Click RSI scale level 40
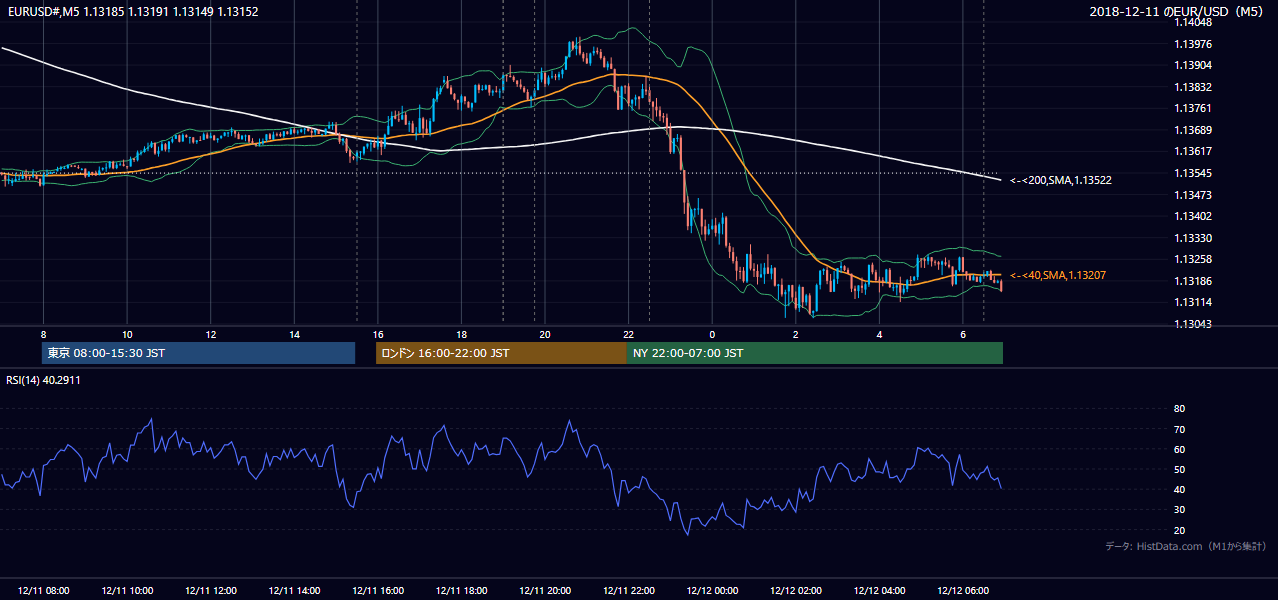This screenshot has height=600, width=1278. [x=1179, y=490]
